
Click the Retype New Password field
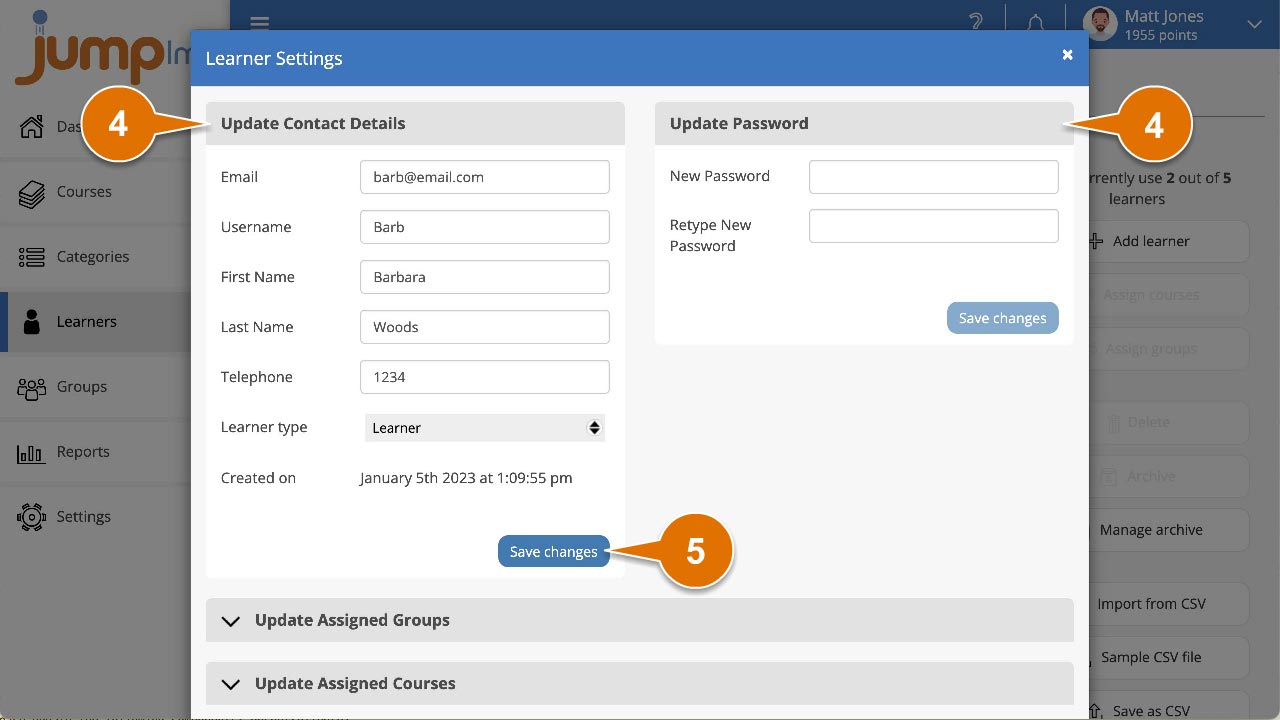(x=934, y=225)
